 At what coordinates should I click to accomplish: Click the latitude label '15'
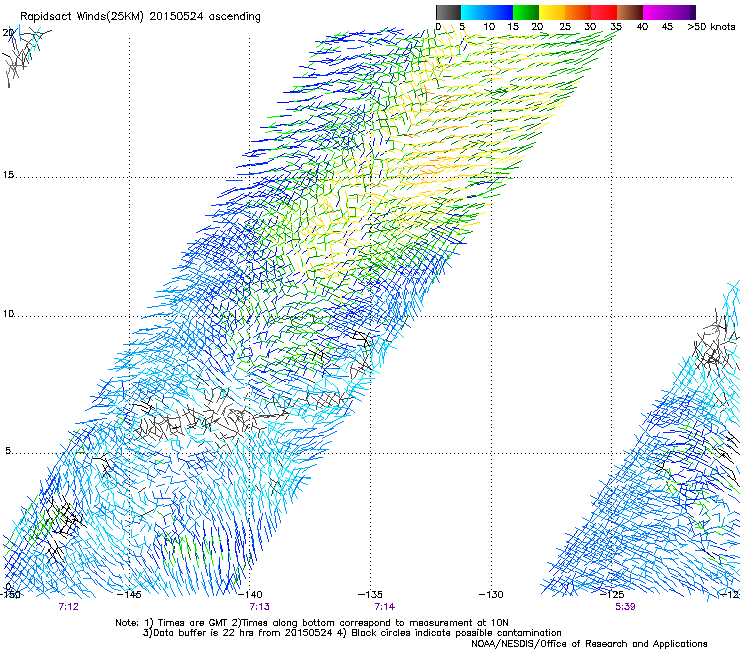click(8, 175)
